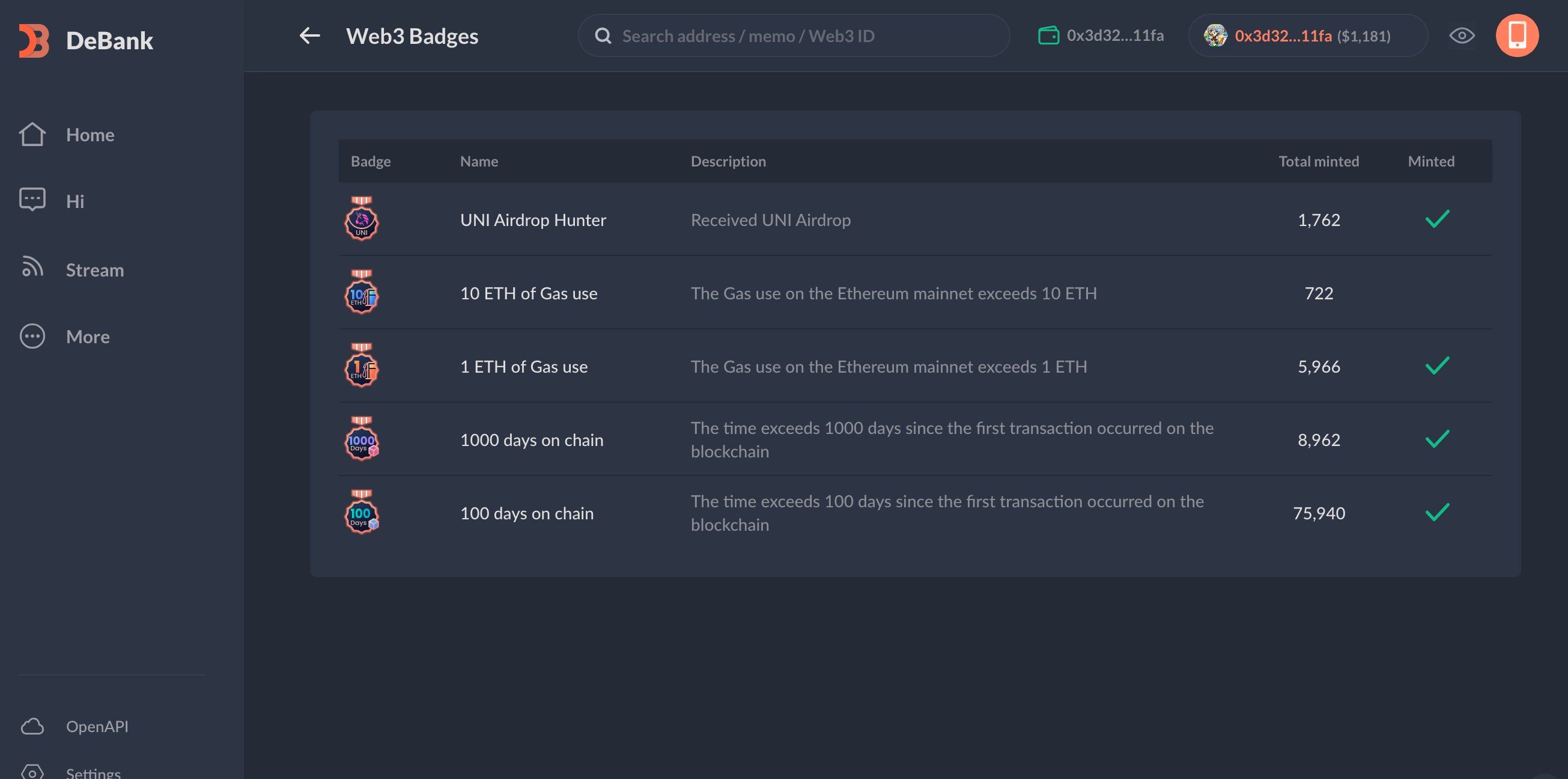Open the Hi messages section
The width and height of the screenshot is (1568, 779).
tap(75, 201)
